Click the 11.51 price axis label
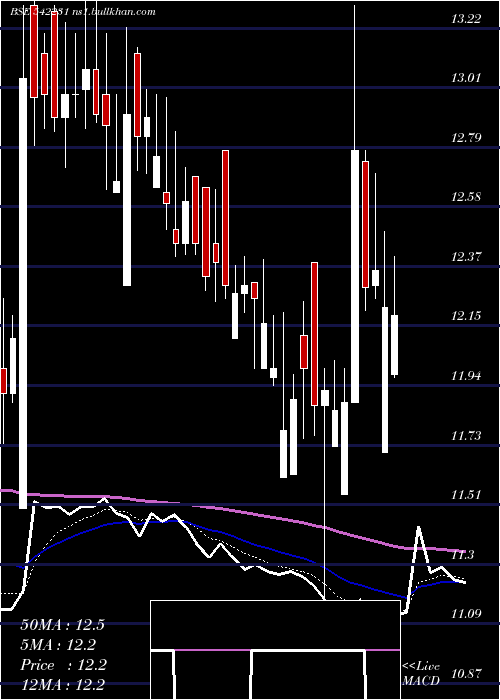The height and width of the screenshot is (700, 500). click(x=467, y=495)
